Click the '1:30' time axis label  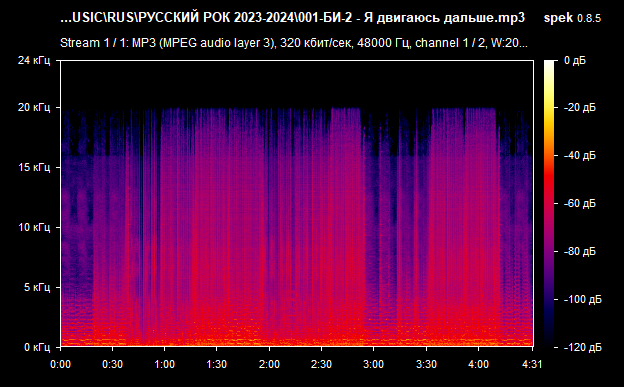pos(217,364)
